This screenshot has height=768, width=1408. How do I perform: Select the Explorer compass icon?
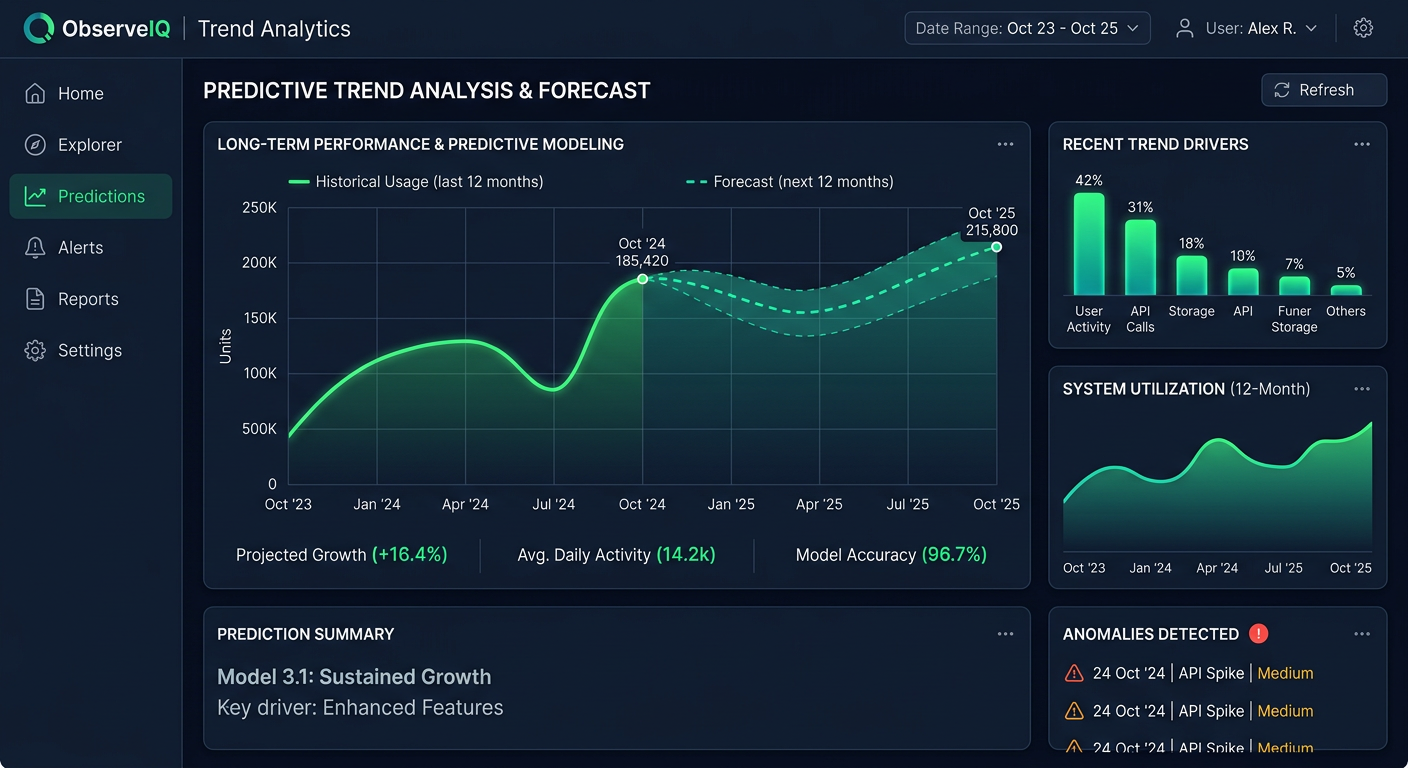pos(36,144)
